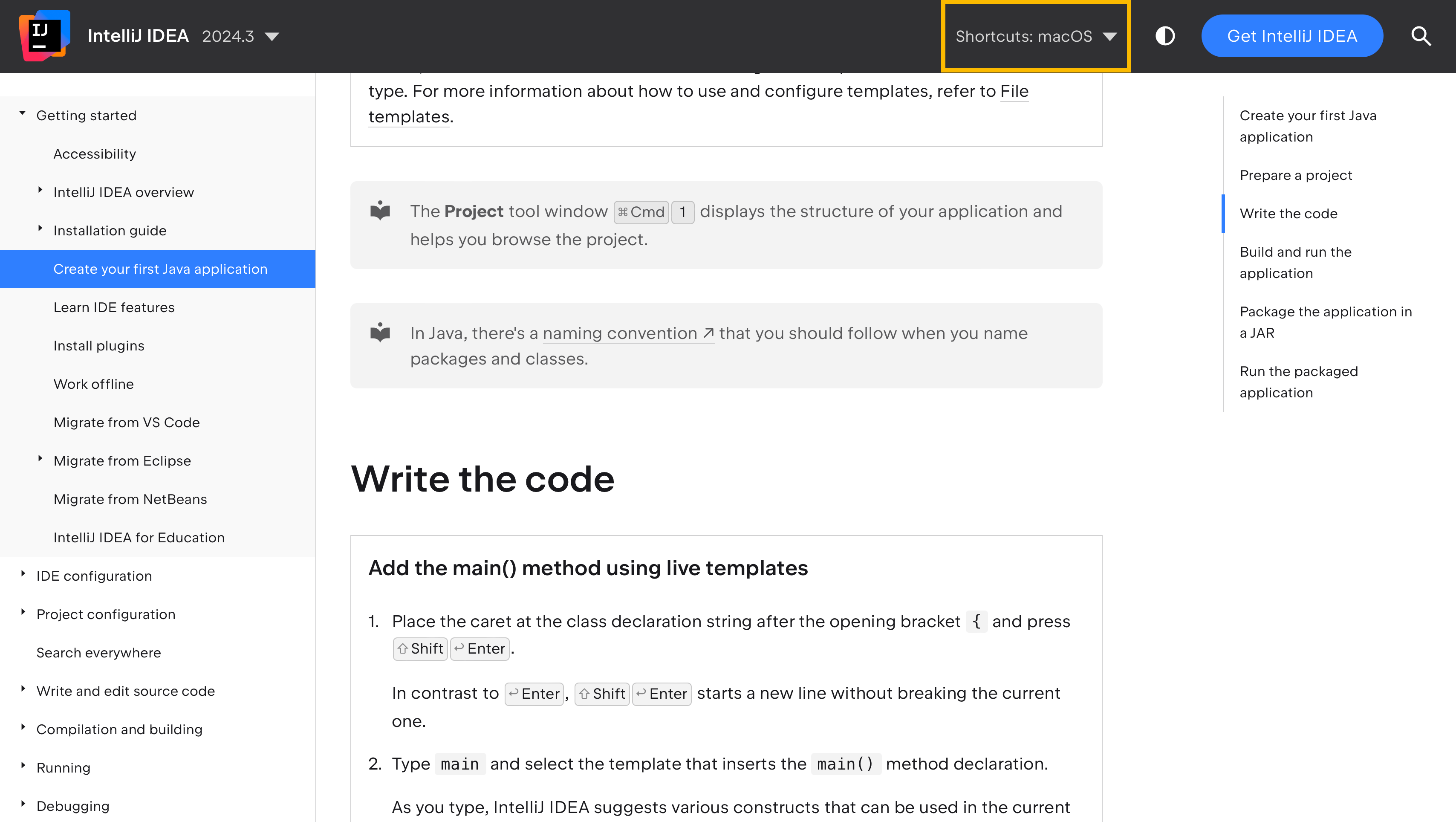Viewport: 1456px width, 822px height.
Task: Expand the Running section sidebar
Action: [22, 767]
